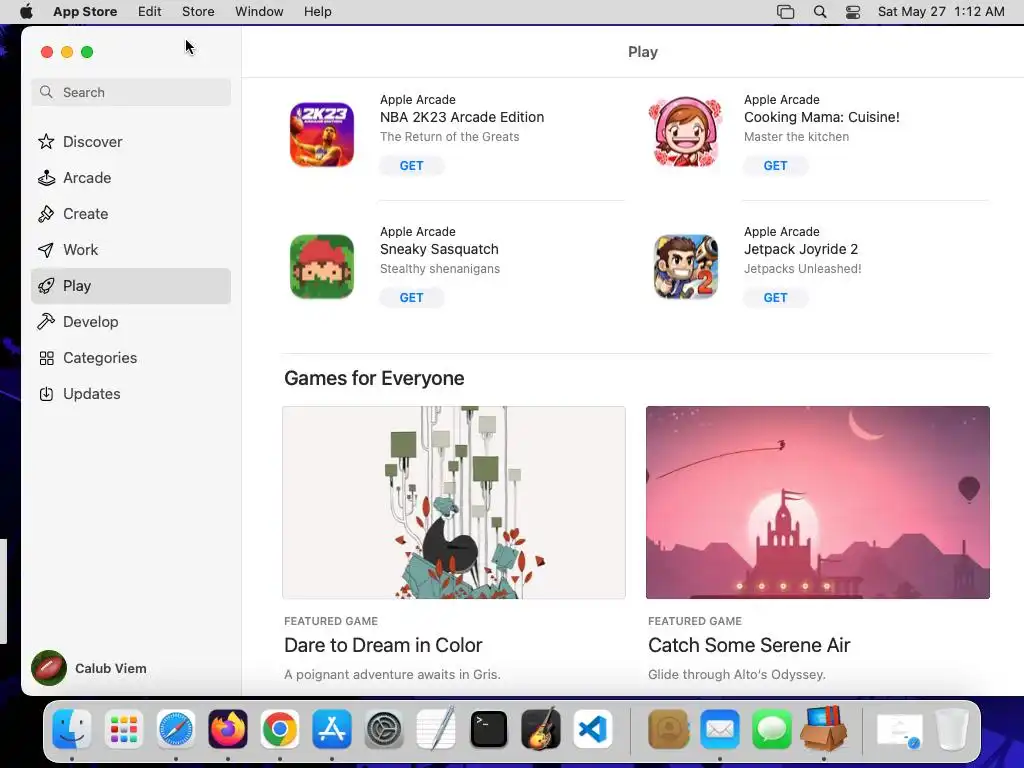This screenshot has width=1024, height=768.
Task: Click the NBA 2K23 Arcade Edition app icon
Action: point(322,135)
